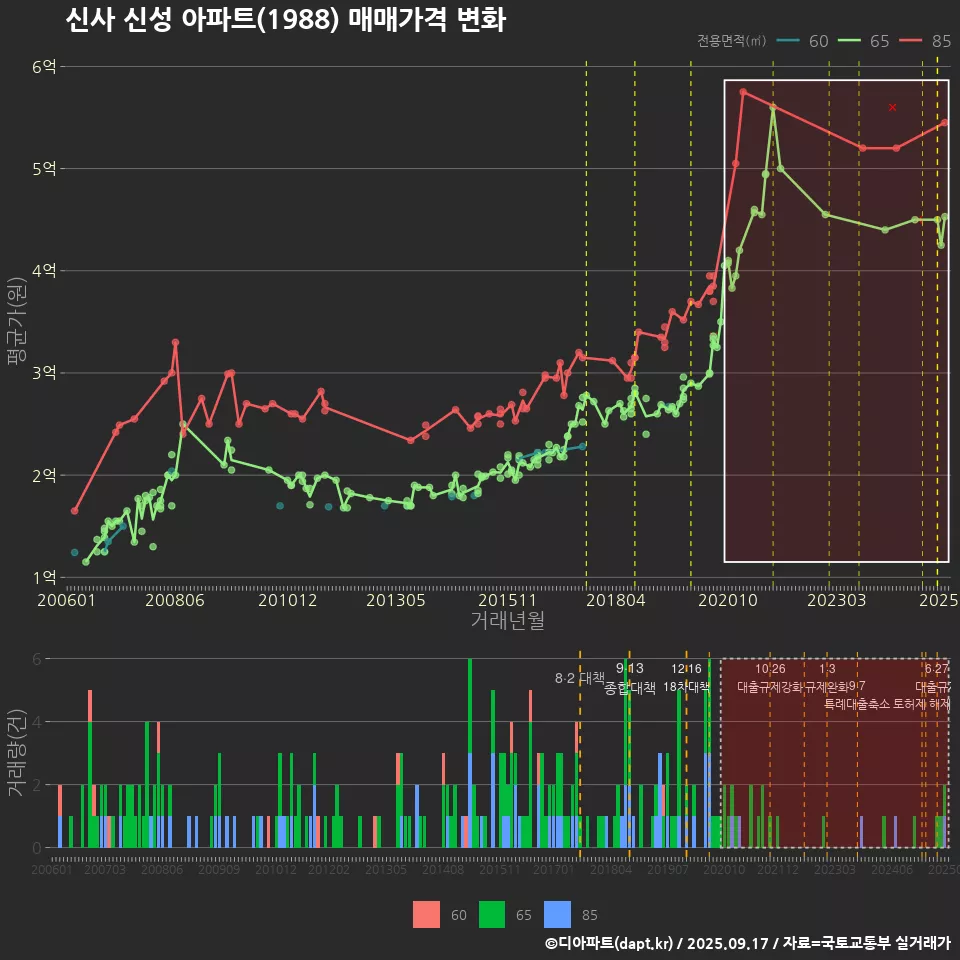Click the 대출규제강화 policy label
960x960 pixels.
pyautogui.click(x=769, y=687)
